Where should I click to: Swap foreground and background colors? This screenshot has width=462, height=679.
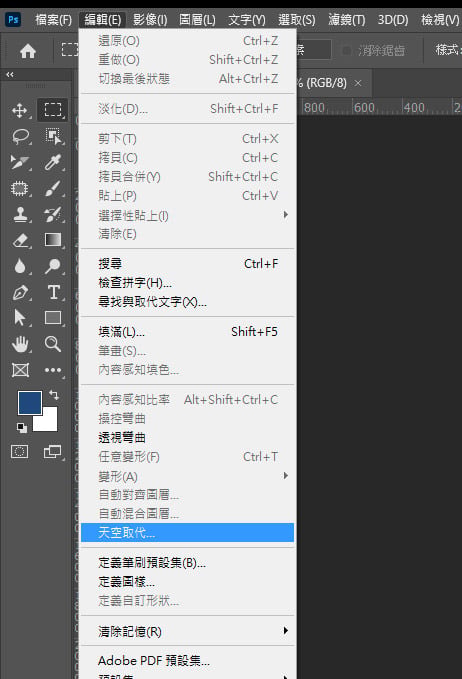[x=54, y=394]
